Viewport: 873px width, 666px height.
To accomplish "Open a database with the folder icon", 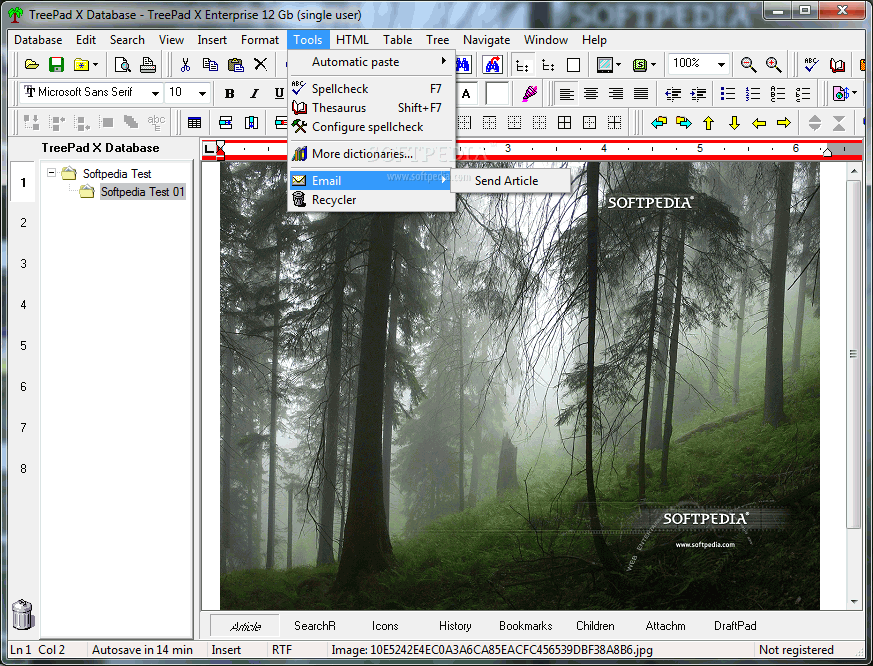I will point(32,65).
